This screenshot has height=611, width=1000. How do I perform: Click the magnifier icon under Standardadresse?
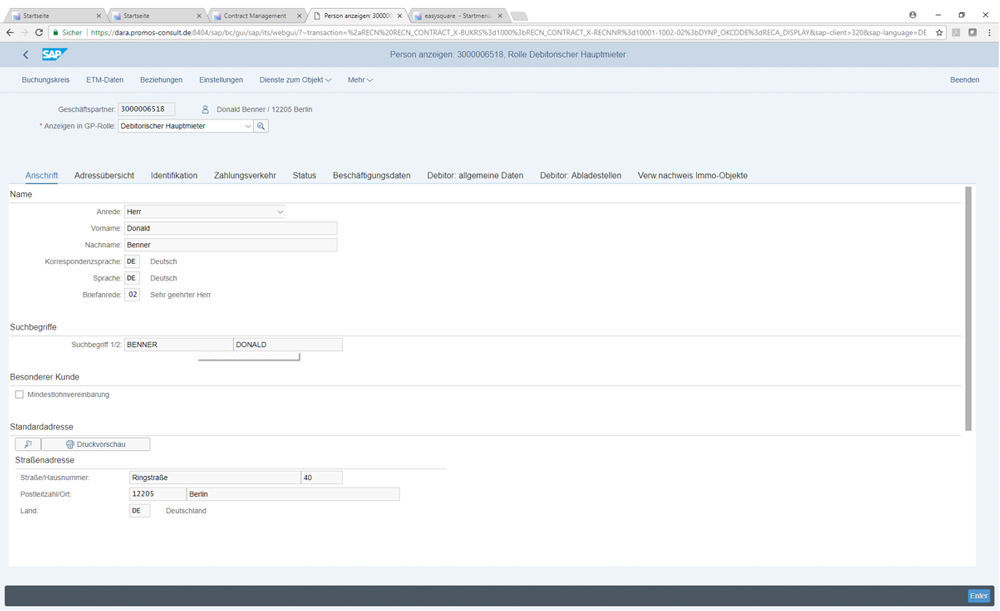(x=27, y=444)
